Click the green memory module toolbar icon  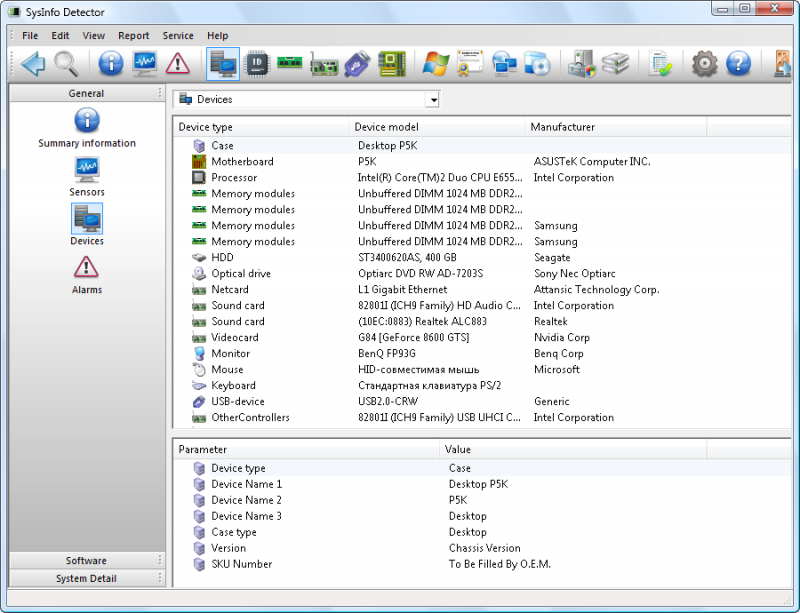[290, 65]
